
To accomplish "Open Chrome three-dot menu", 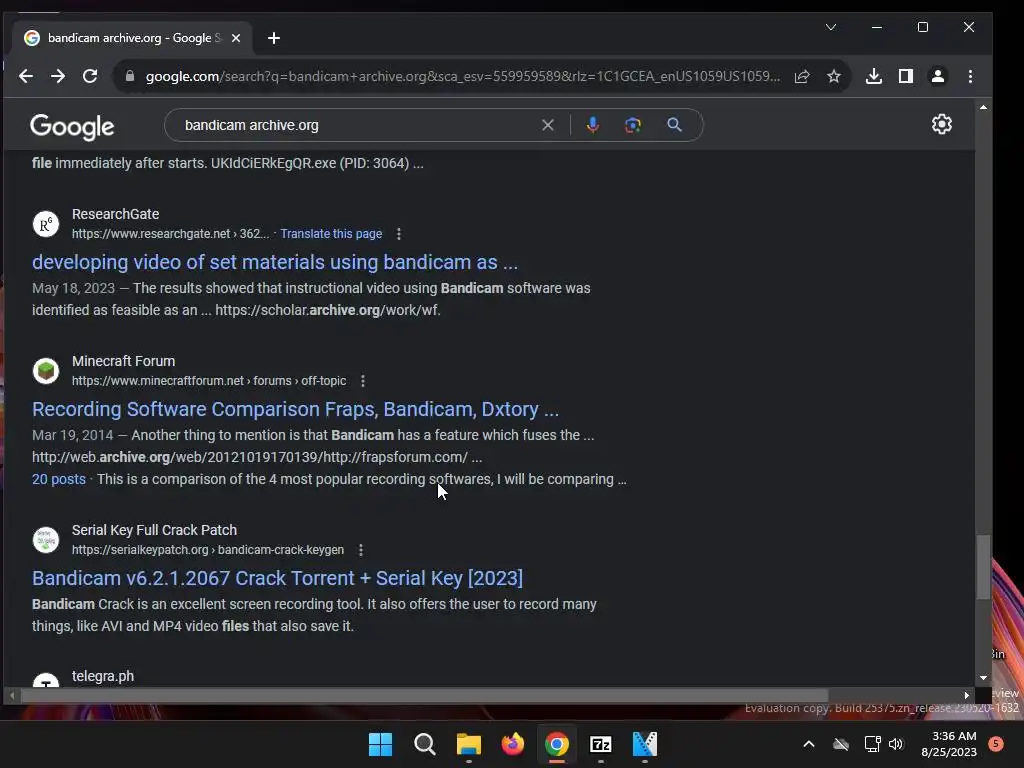I will [x=970, y=76].
